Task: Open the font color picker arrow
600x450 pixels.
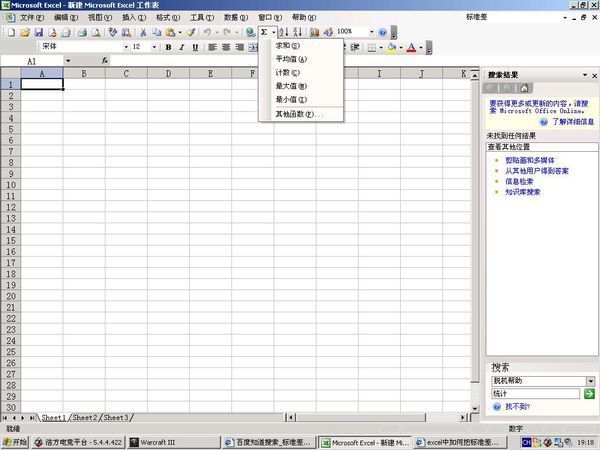Action: pos(423,47)
